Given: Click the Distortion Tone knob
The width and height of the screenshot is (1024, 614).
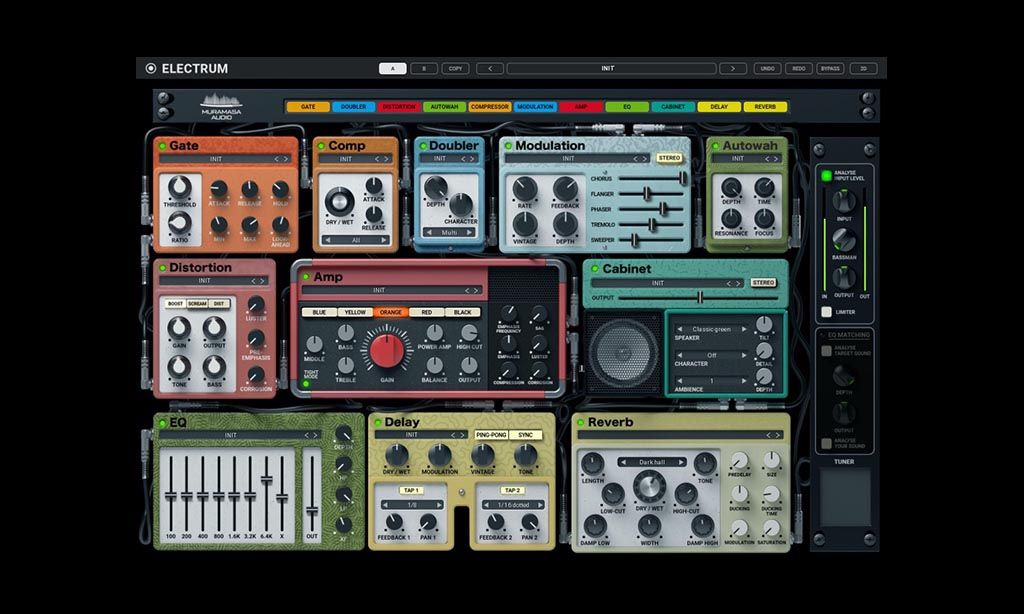Looking at the screenshot, I should click(179, 368).
